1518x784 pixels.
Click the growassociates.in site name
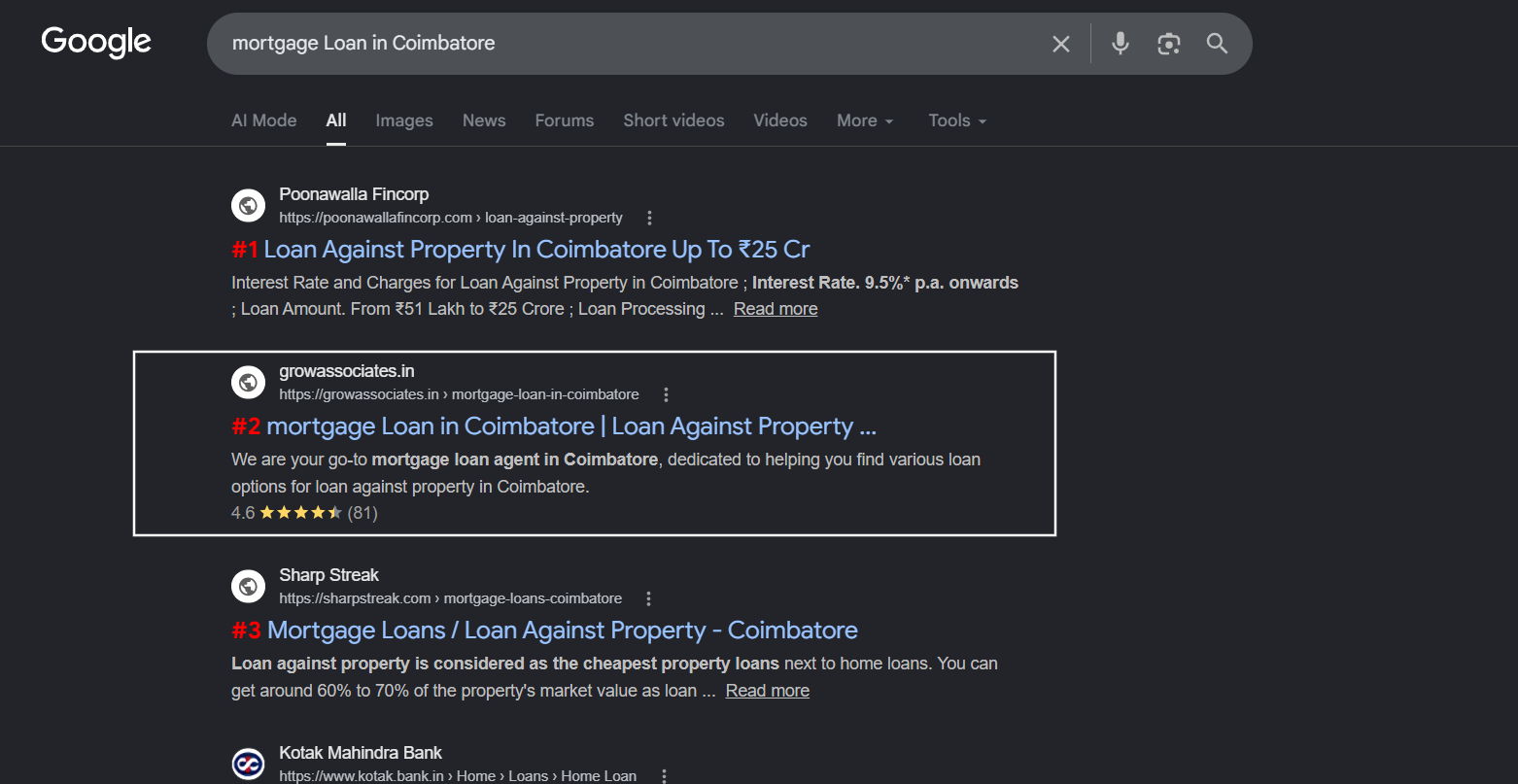tap(347, 371)
